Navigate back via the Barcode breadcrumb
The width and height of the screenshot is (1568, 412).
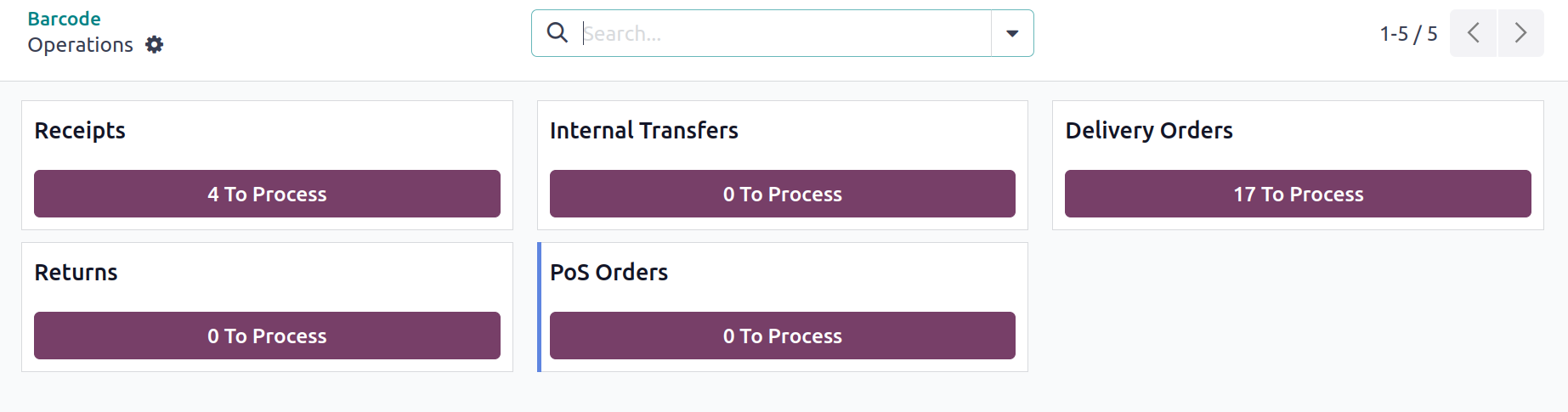click(64, 19)
